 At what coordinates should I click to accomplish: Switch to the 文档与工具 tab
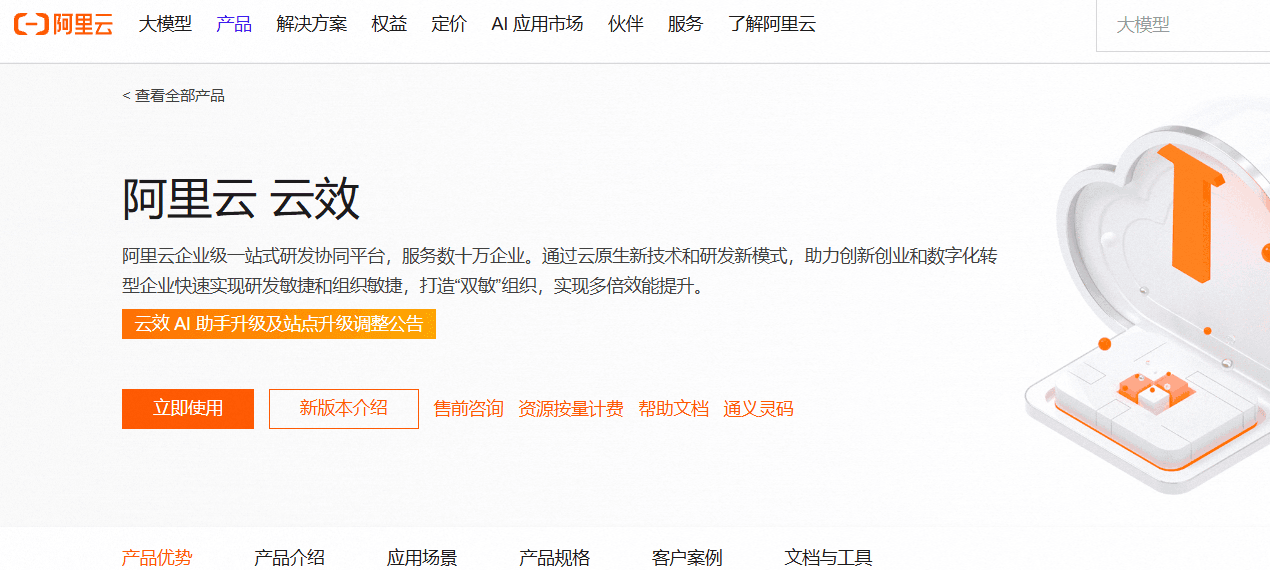(x=828, y=558)
